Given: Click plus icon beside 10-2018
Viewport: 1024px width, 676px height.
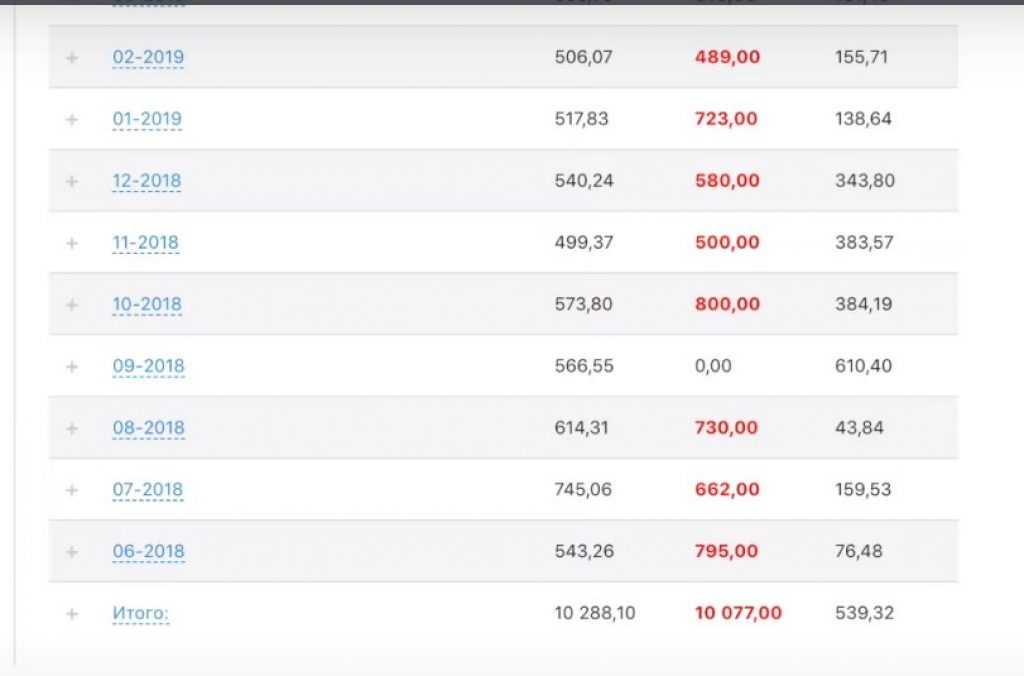Looking at the screenshot, I should pos(71,305).
